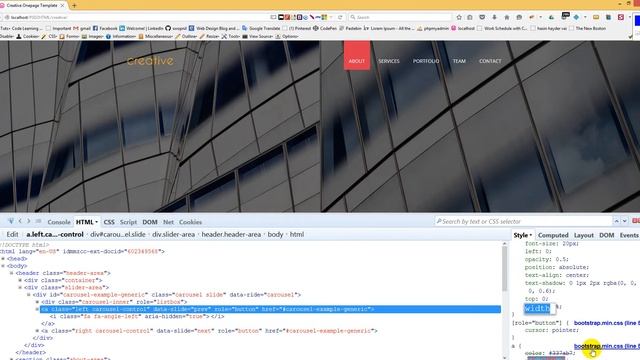Click the TEAM navigation link

tap(459, 61)
